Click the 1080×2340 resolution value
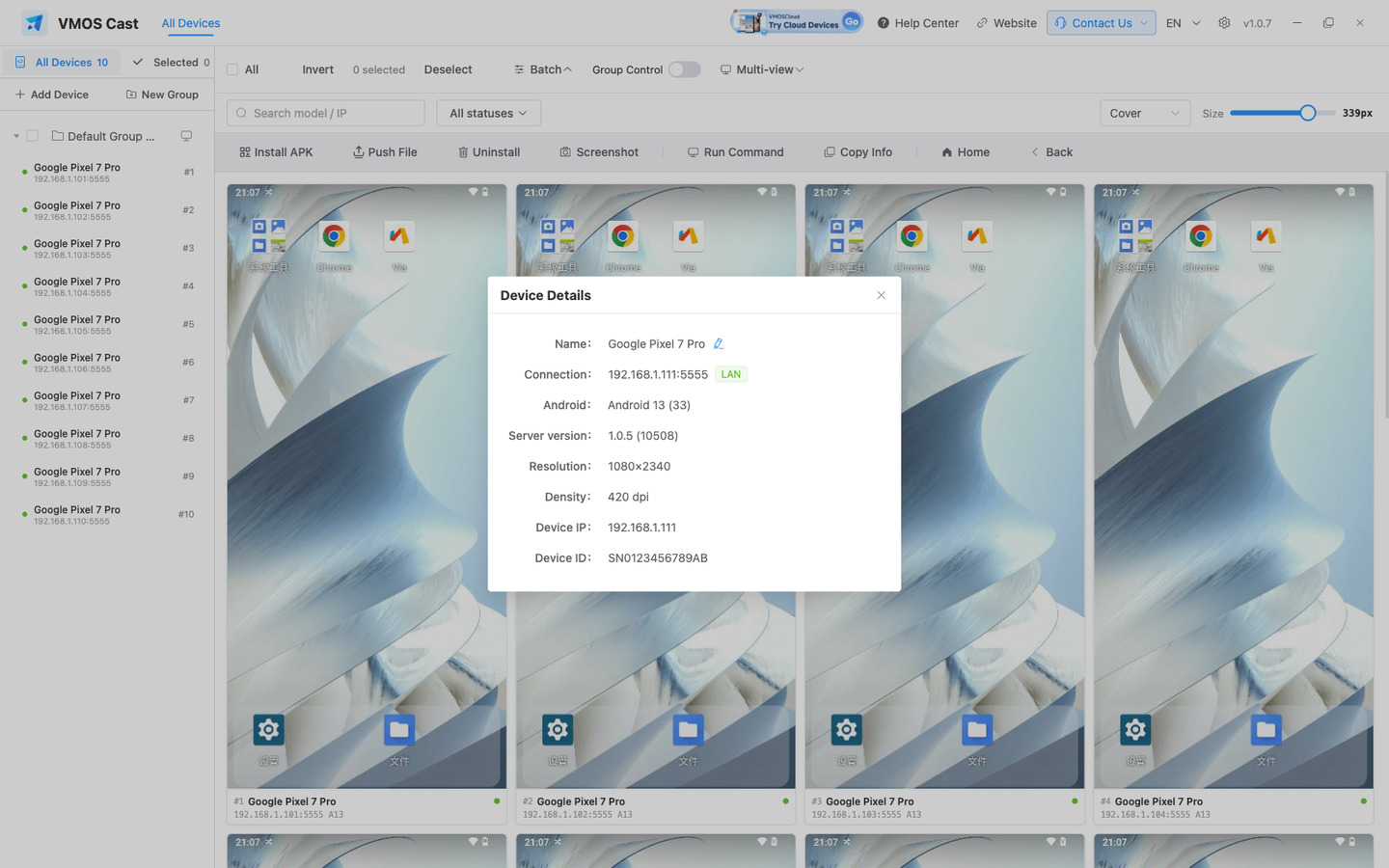Screen dimensions: 1389x868 (x=639, y=466)
